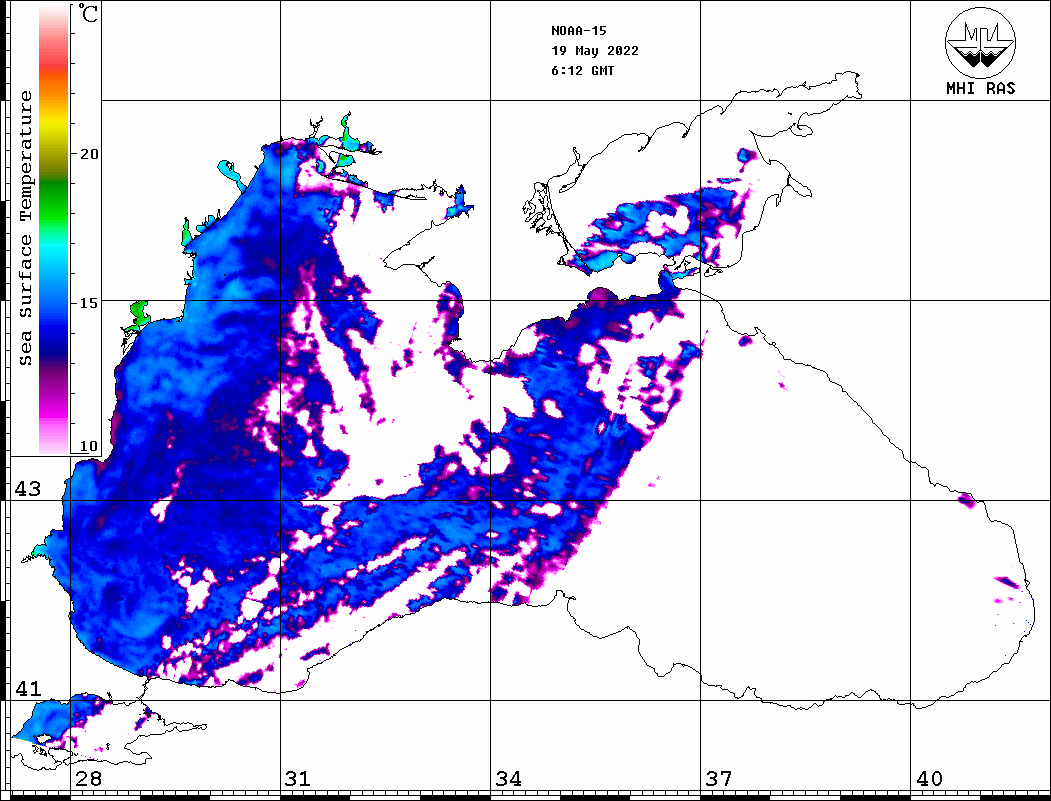Click the 10 degree scale tick label
Viewport: 1051px width, 801px height.
[89, 446]
